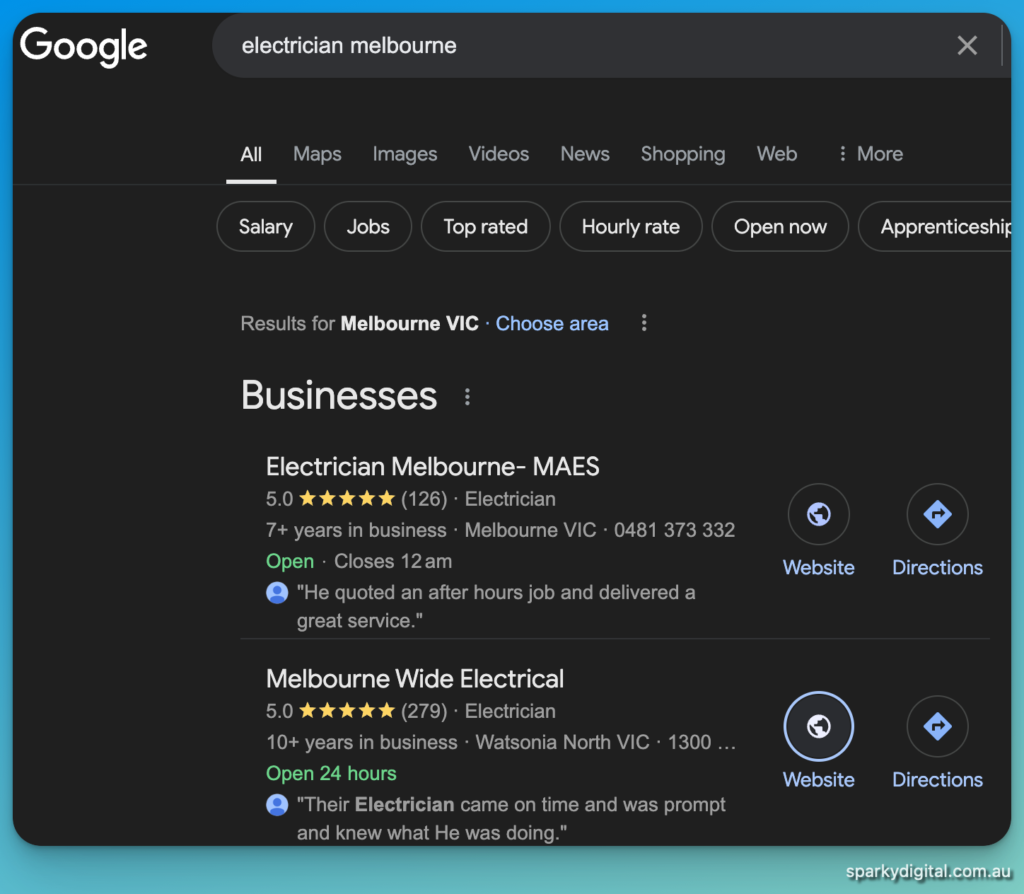Click the "Melbourne VIC" results location text

409,323
